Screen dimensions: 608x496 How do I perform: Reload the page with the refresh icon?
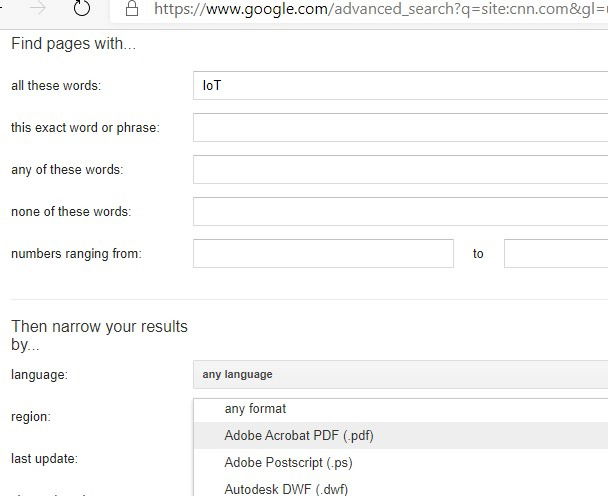point(83,9)
